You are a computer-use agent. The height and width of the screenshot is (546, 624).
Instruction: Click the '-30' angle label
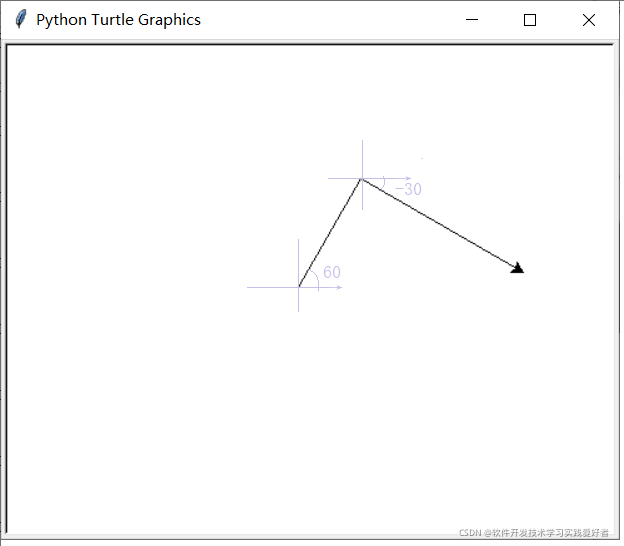(x=409, y=189)
